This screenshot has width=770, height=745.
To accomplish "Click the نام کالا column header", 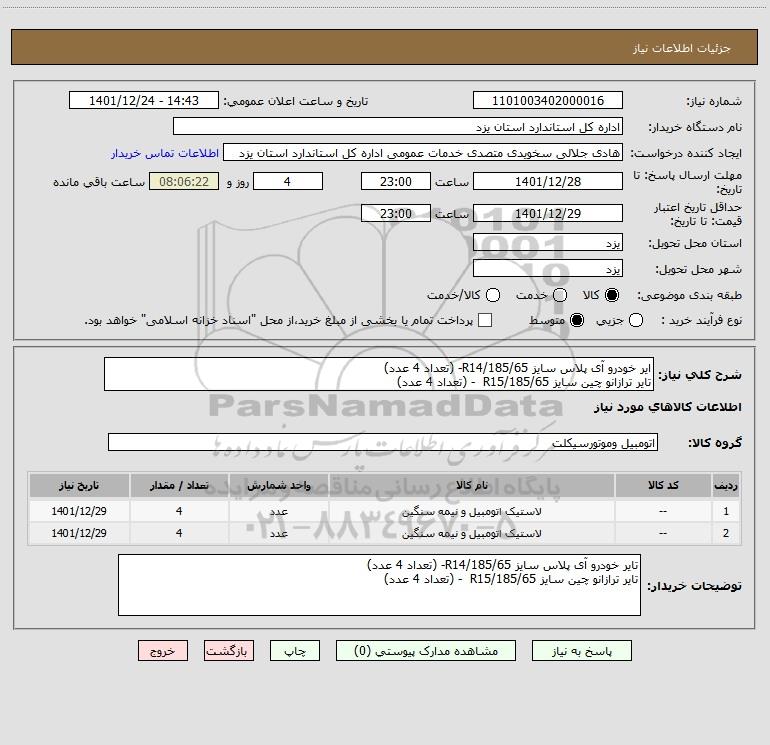I will [x=471, y=486].
